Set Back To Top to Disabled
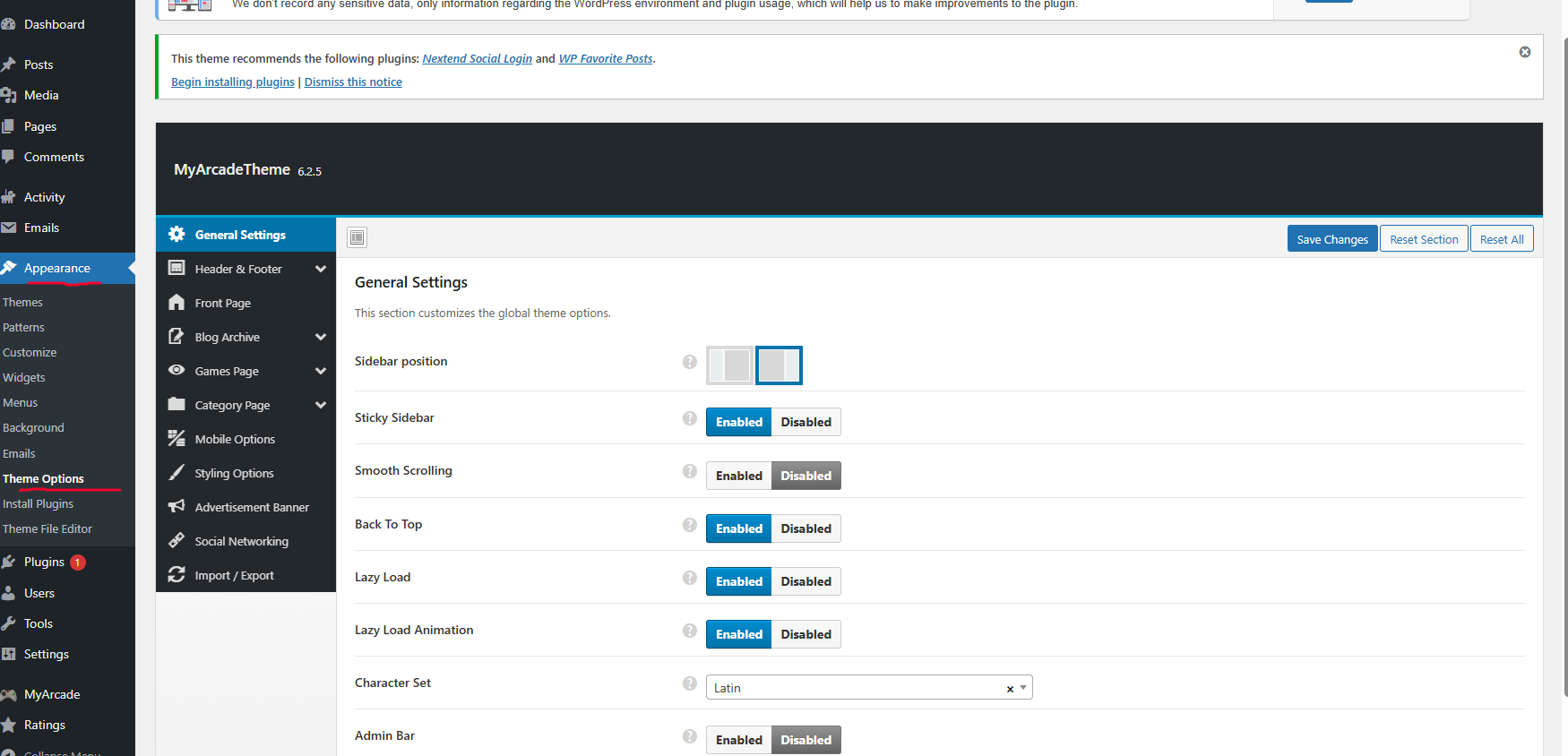1568x756 pixels. pyautogui.click(x=806, y=528)
